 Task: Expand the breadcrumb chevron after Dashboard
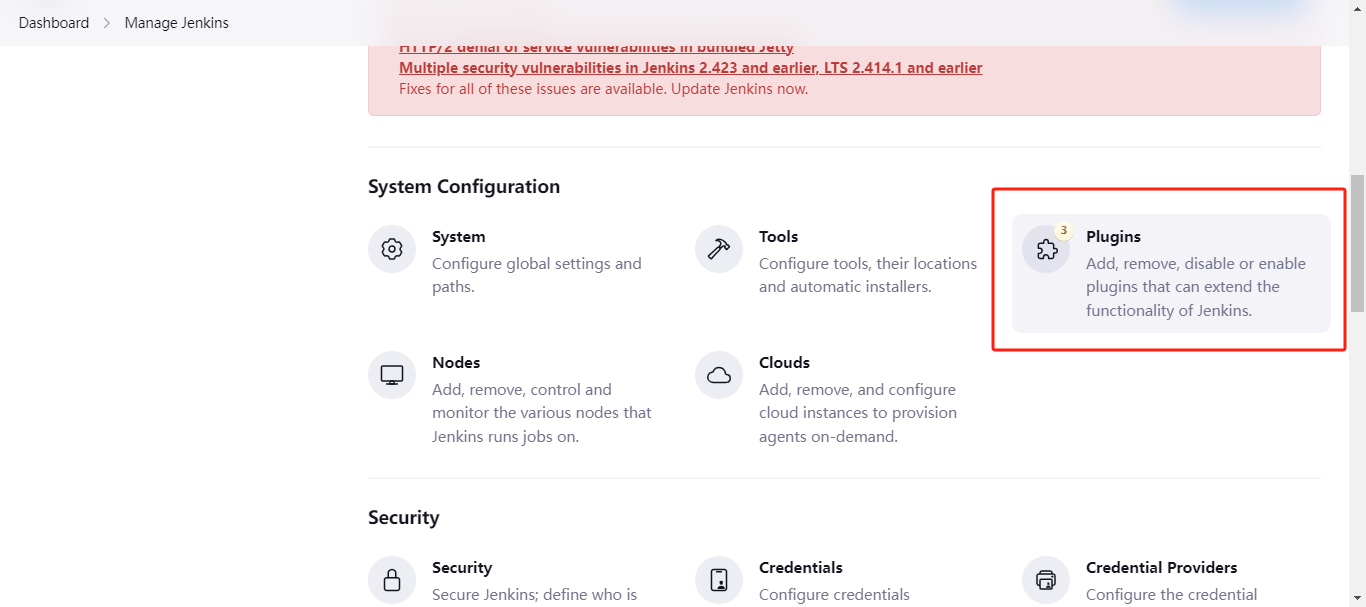click(x=107, y=23)
